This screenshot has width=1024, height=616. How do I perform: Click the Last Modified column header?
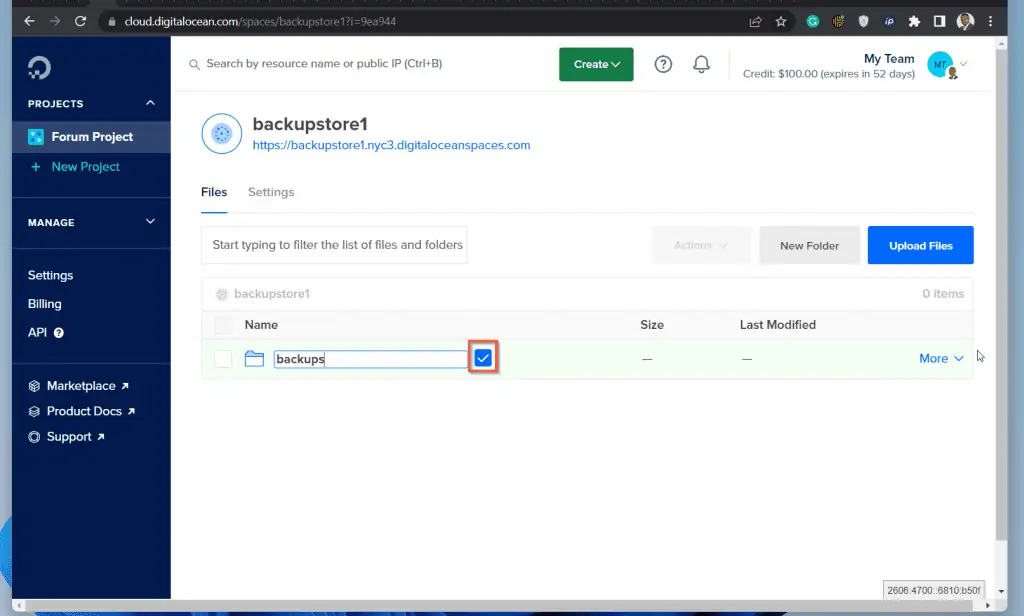[x=778, y=325]
